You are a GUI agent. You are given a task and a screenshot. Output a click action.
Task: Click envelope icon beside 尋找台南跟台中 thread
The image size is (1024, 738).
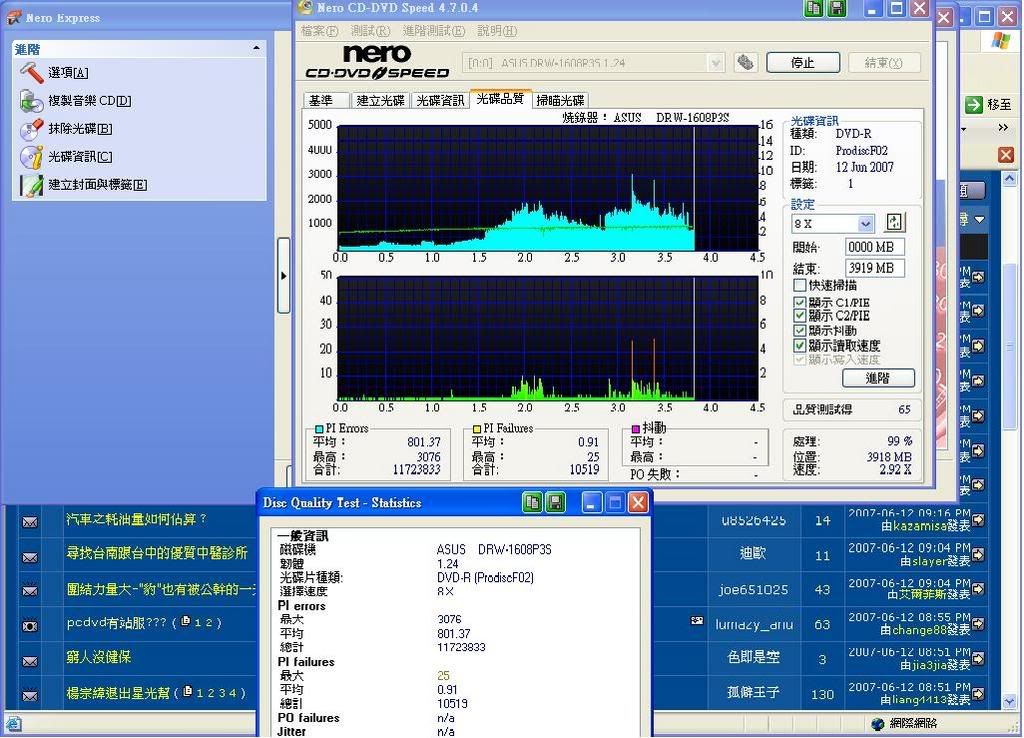[30, 557]
